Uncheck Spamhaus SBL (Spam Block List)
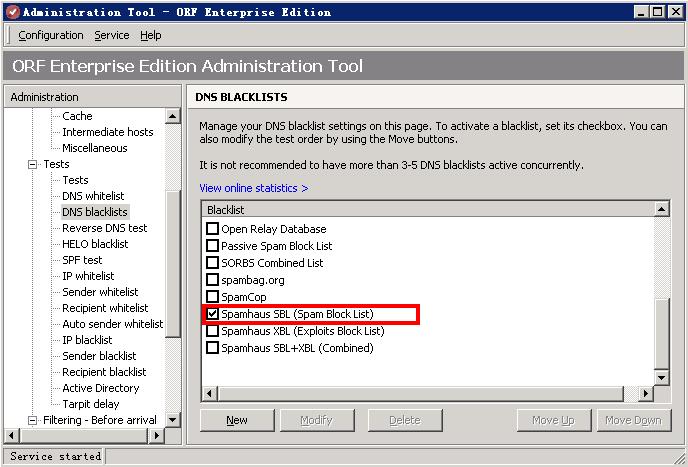Viewport: 688px width, 467px height. click(212, 314)
